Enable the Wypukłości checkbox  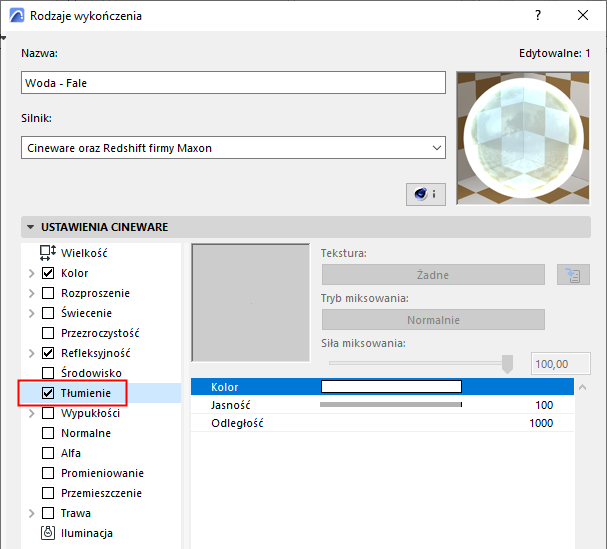click(48, 413)
